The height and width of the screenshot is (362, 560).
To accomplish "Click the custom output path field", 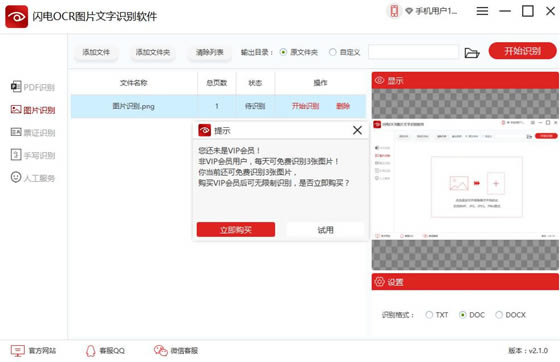I will 413,52.
